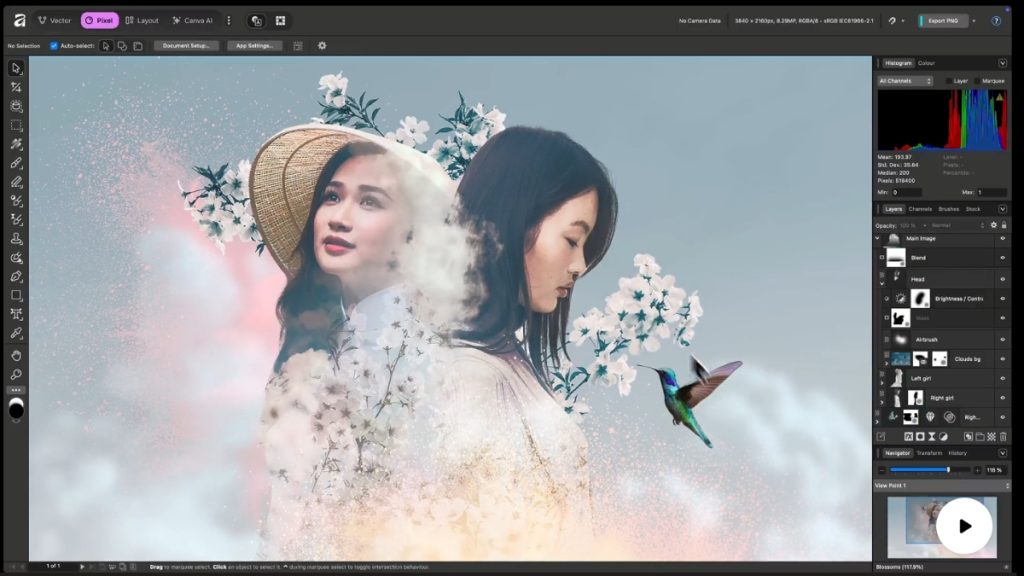Click the Document Setup button
Screen dimensions: 1024x576
coord(186,46)
